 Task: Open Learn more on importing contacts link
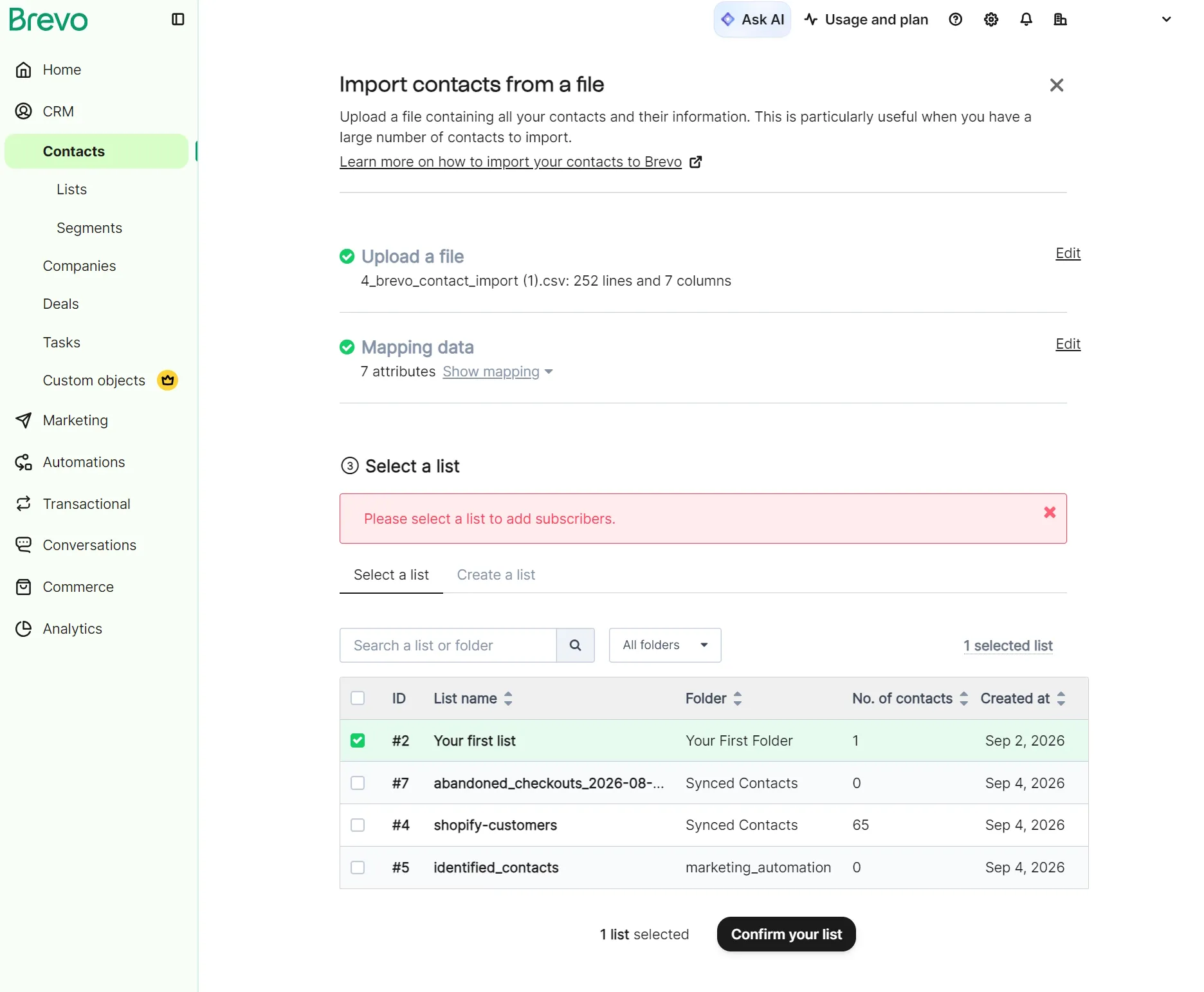510,162
